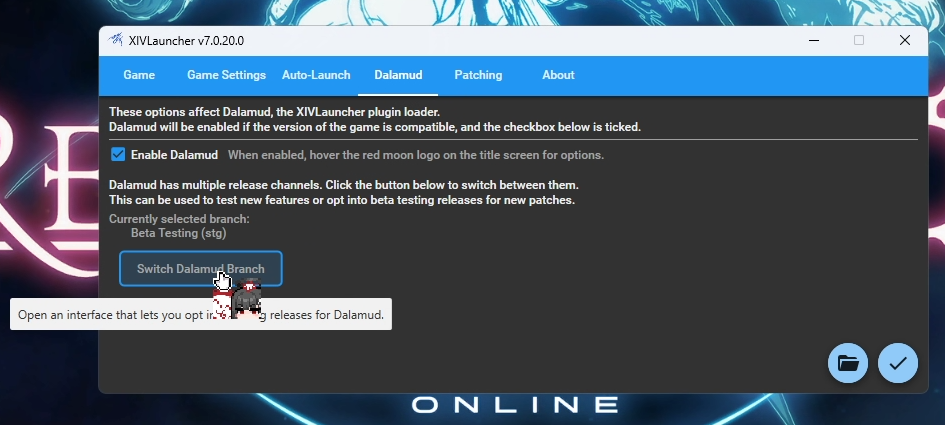The image size is (945, 426).
Task: Click the XIVLauncher v7.0.20.0 title text
Action: coord(186,41)
